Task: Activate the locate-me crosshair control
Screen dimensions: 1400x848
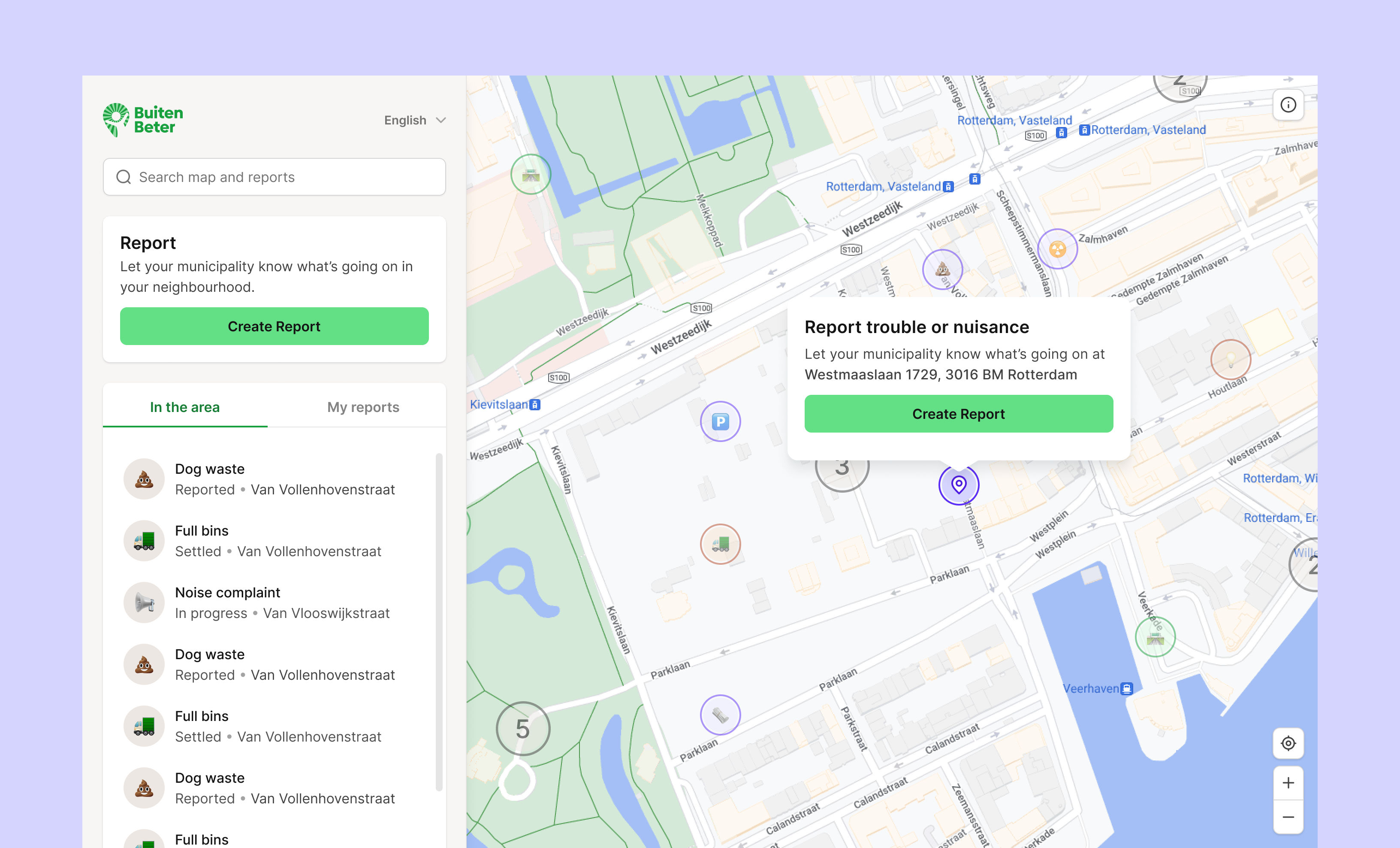Action: click(x=1288, y=743)
